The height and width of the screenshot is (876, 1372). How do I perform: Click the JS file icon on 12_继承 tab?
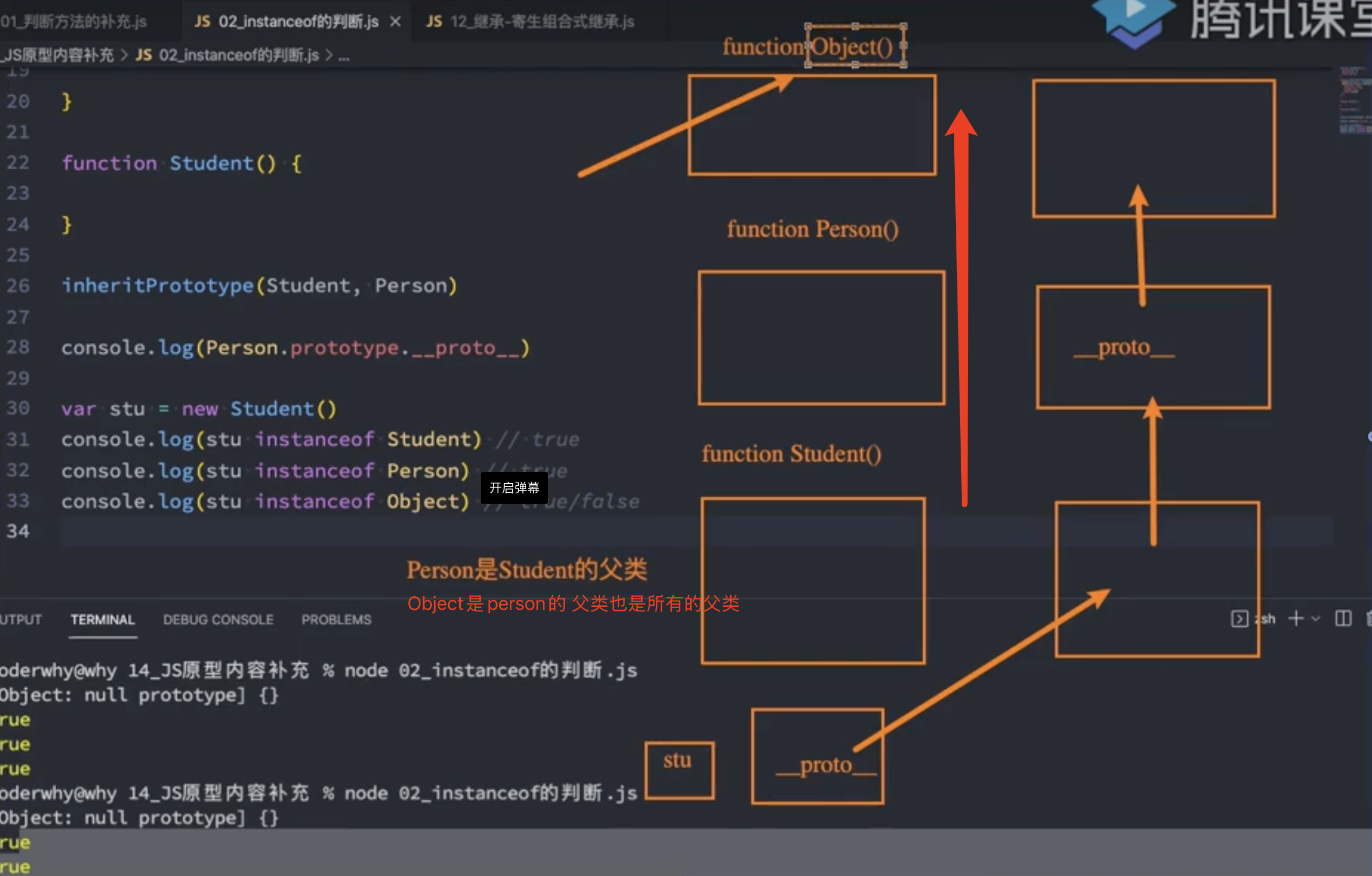click(434, 22)
